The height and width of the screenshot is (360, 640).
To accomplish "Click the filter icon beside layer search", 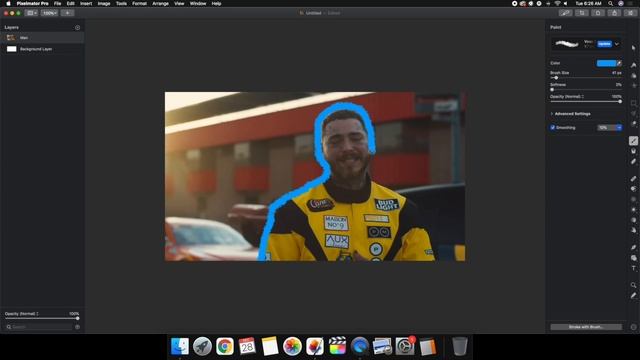I will pyautogui.click(x=78, y=327).
